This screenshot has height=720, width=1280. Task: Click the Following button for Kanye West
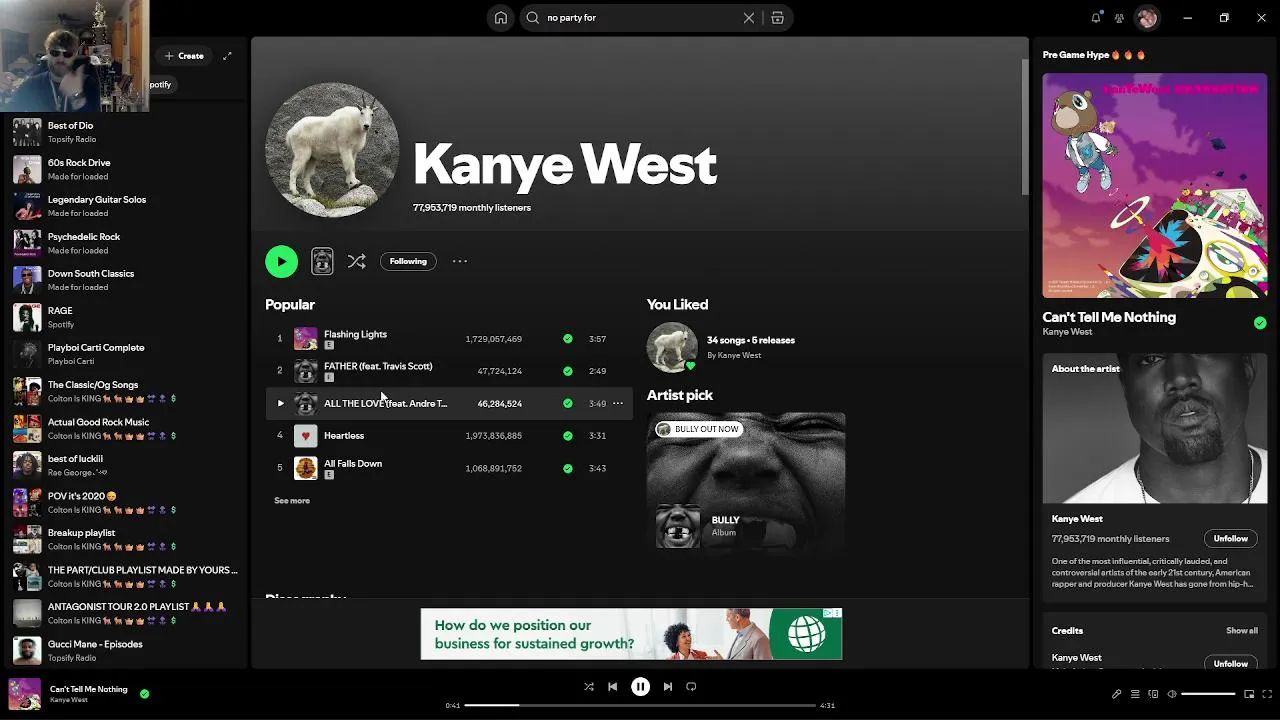408,261
